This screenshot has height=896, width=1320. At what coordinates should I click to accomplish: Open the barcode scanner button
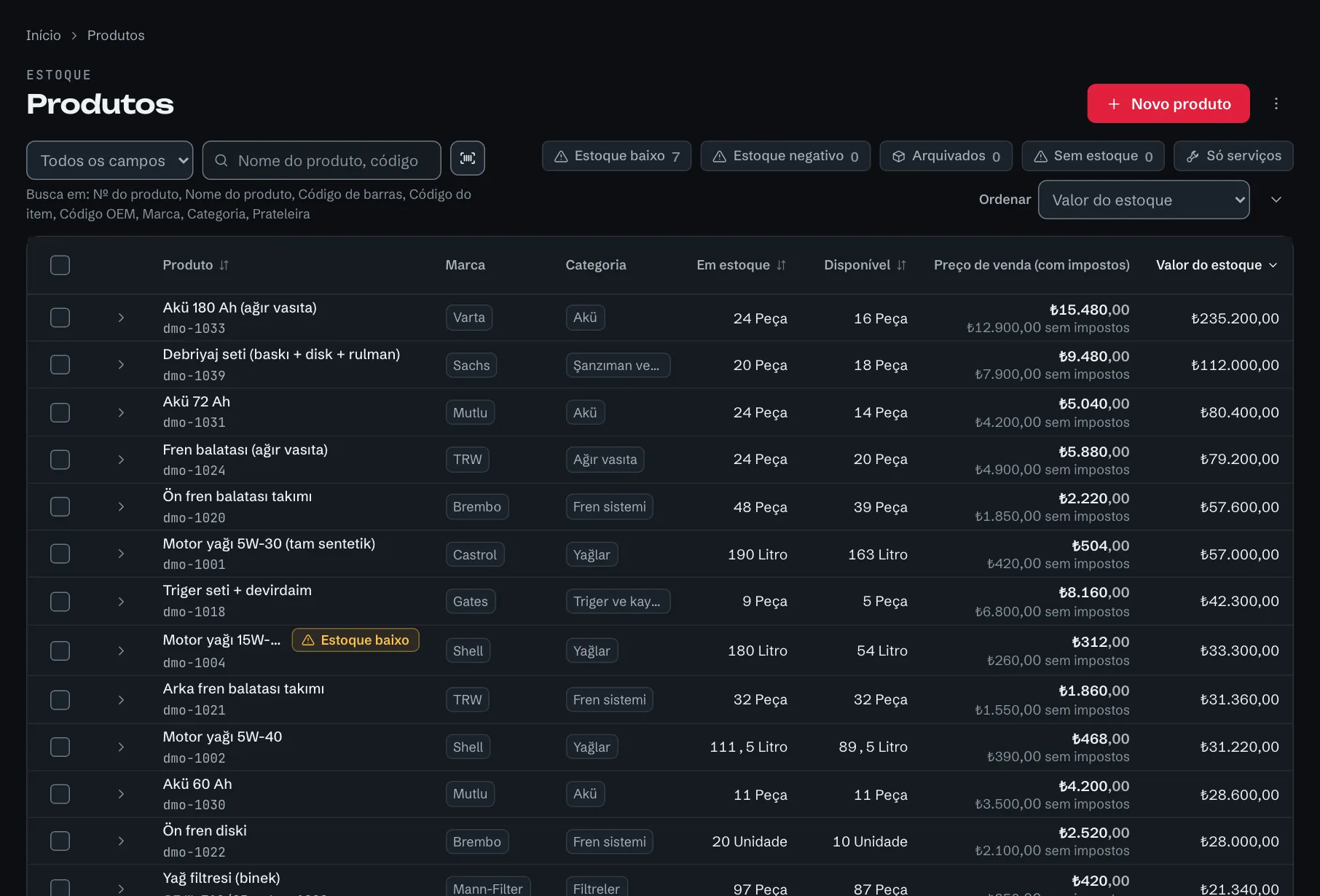coord(468,158)
